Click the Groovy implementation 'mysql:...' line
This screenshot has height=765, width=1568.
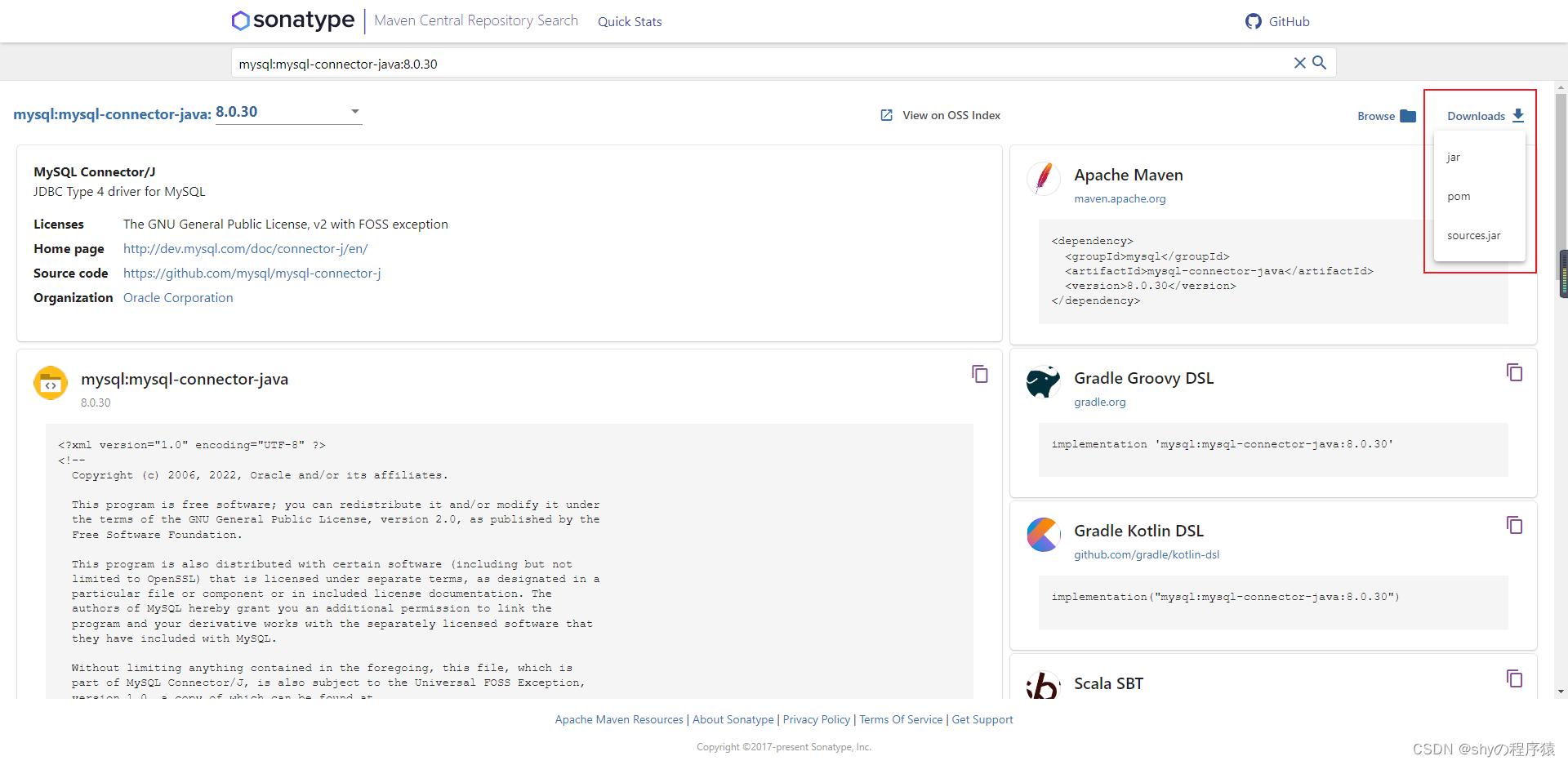pos(1223,445)
